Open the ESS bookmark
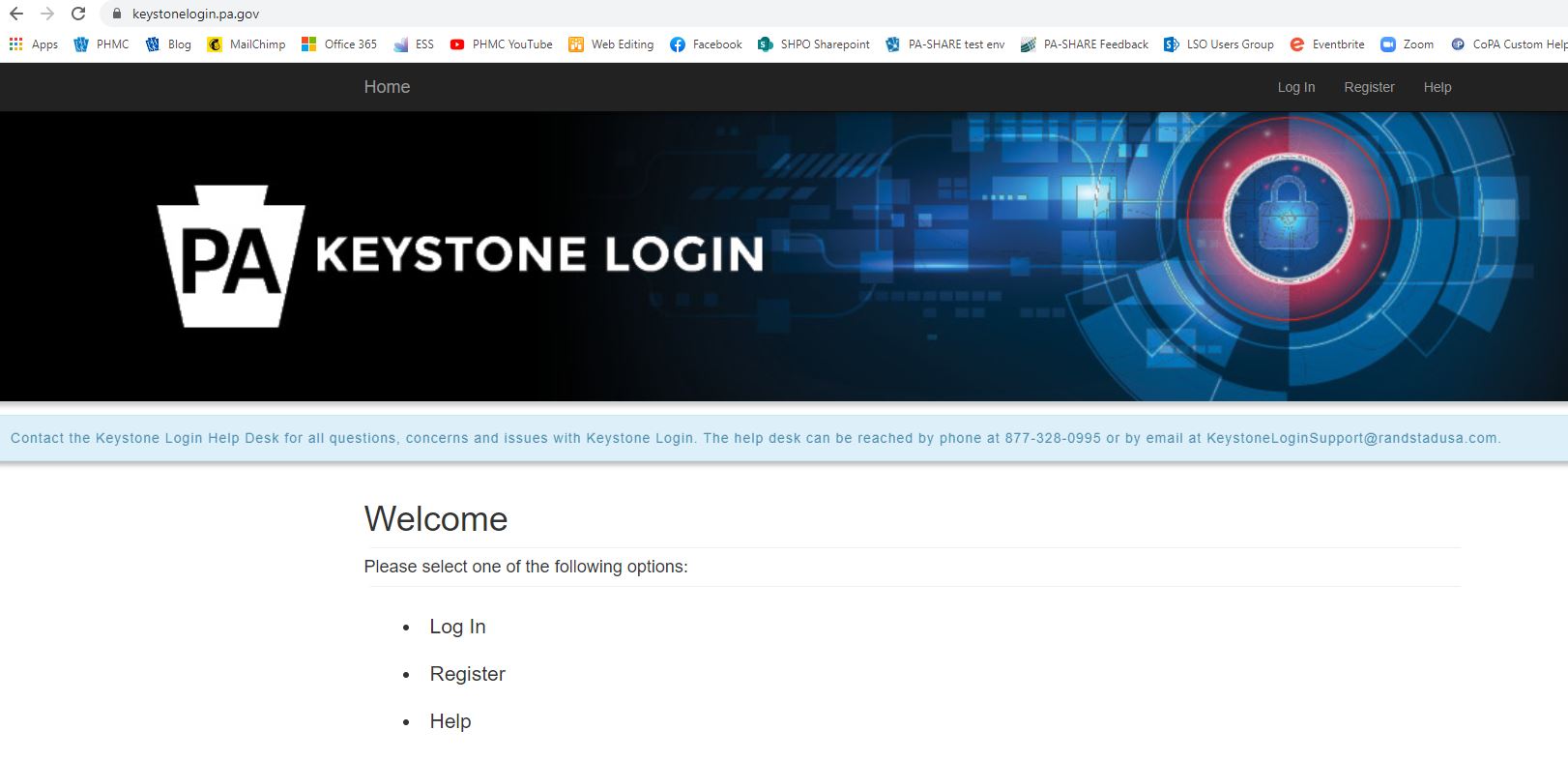The image size is (1568, 760). pyautogui.click(x=414, y=44)
